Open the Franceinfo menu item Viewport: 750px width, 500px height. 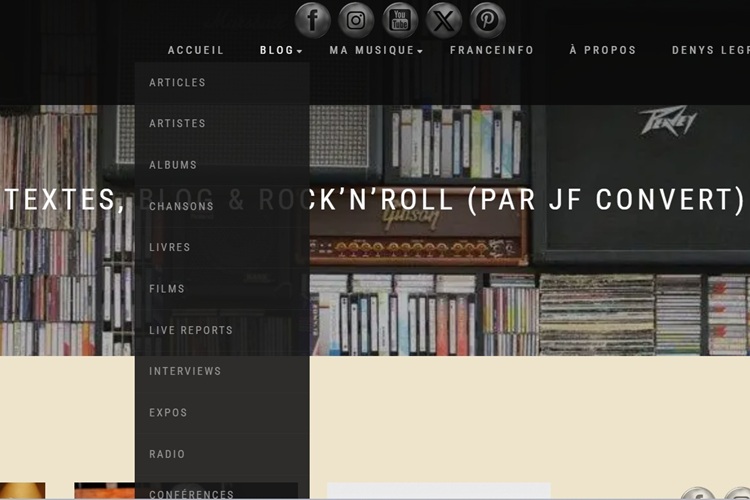[x=492, y=50]
